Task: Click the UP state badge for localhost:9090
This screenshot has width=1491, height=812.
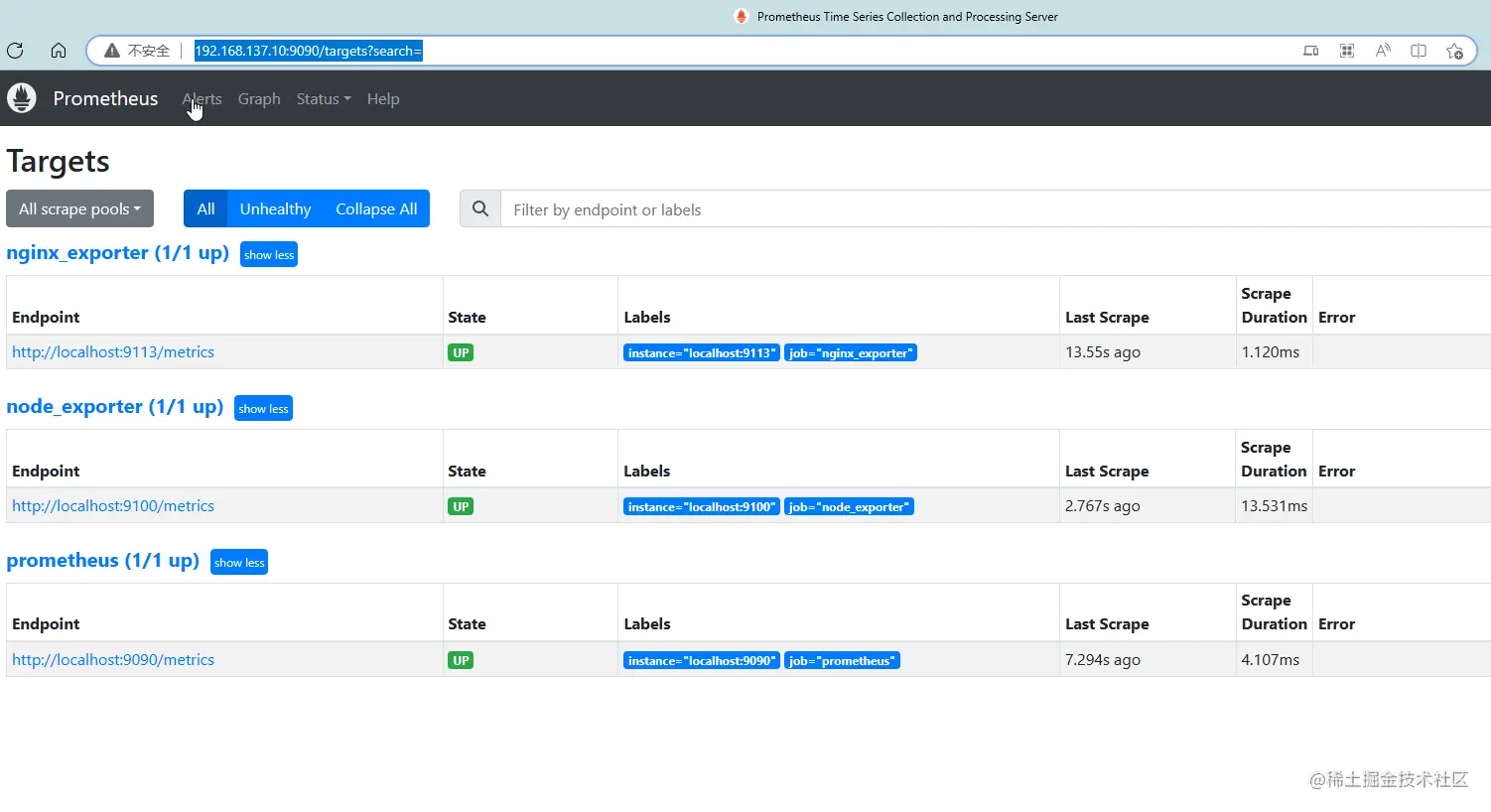Action: (x=461, y=660)
